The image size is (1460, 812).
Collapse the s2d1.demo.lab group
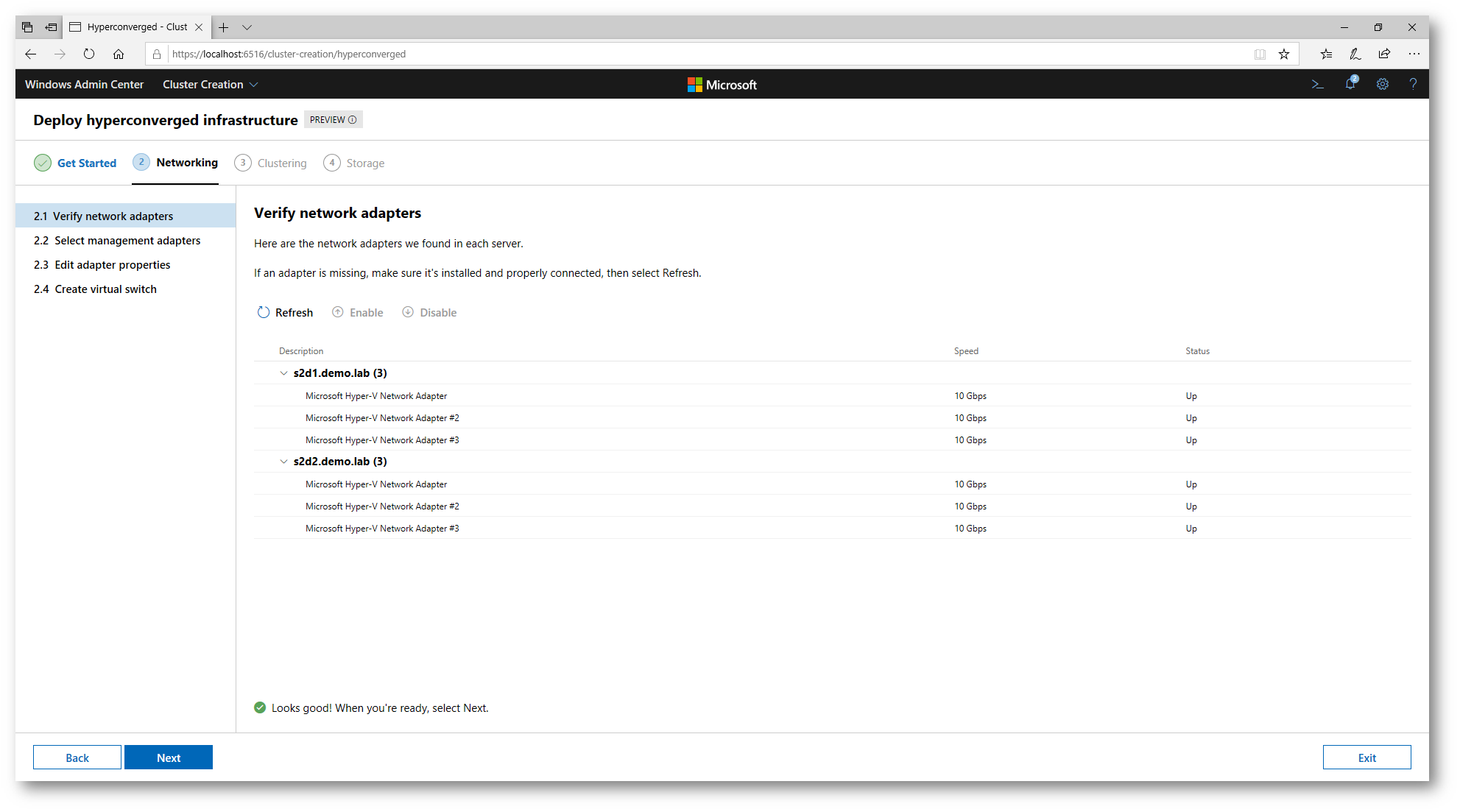pyautogui.click(x=283, y=373)
